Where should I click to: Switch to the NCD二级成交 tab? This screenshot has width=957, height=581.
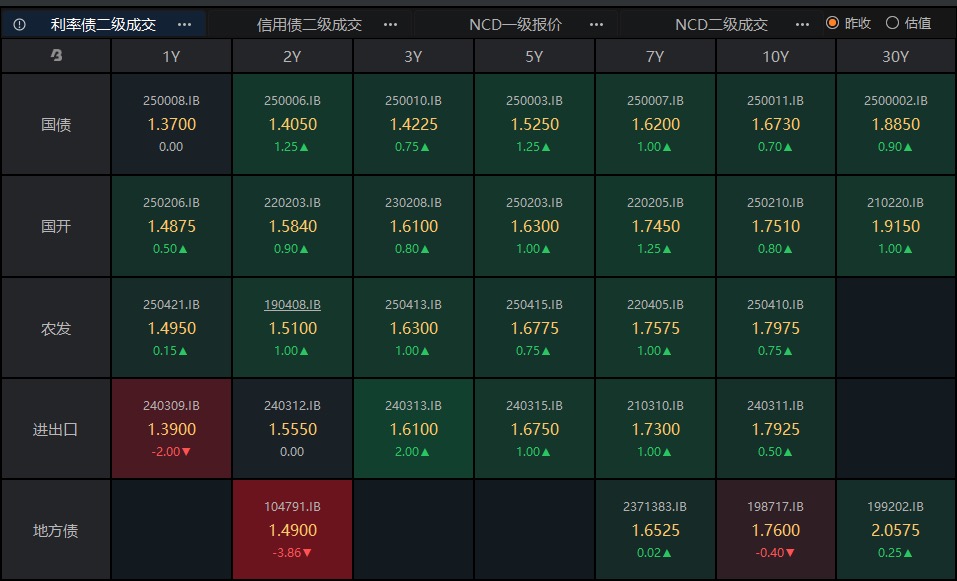click(721, 24)
